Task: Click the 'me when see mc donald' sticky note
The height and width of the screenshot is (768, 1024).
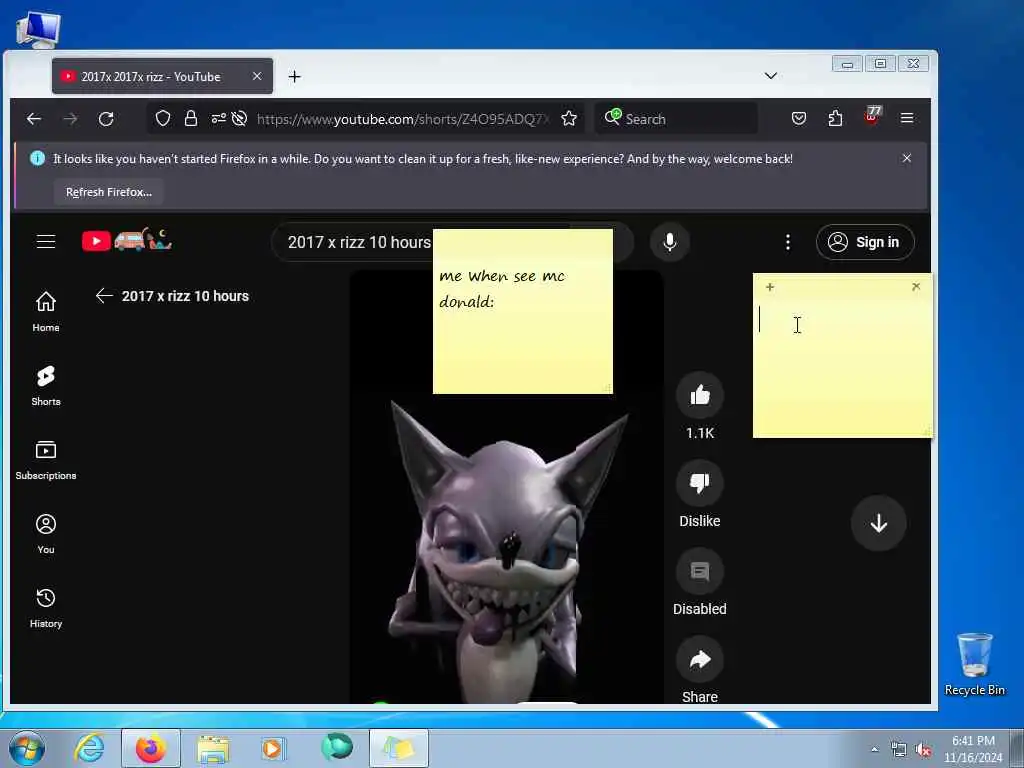Action: [522, 312]
